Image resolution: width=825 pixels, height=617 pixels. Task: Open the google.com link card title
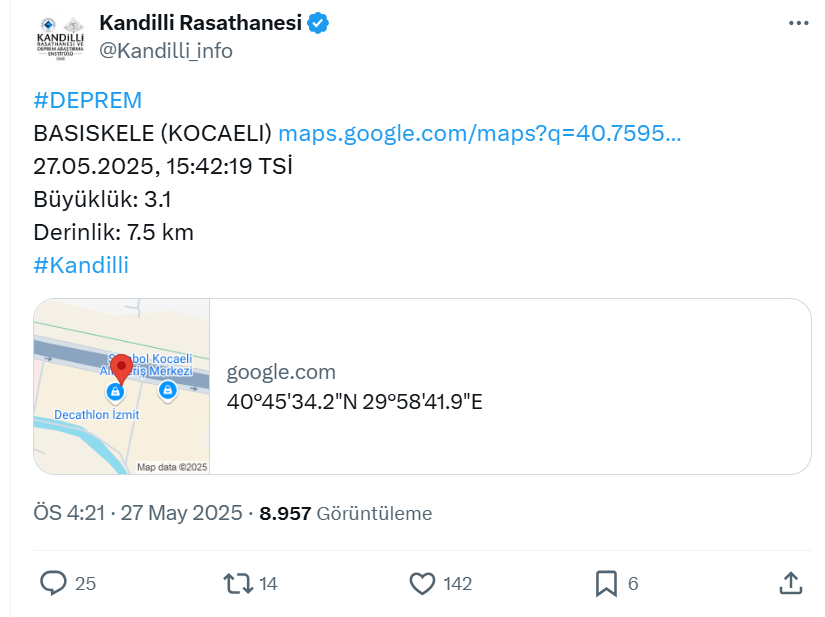[281, 372]
